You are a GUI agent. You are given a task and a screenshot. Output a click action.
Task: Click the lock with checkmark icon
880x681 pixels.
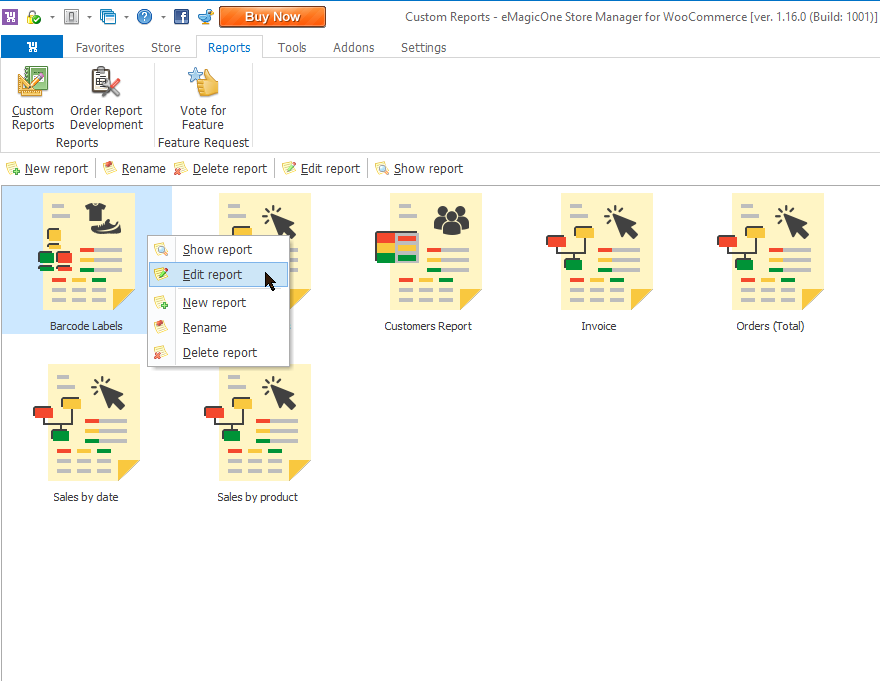(x=34, y=17)
